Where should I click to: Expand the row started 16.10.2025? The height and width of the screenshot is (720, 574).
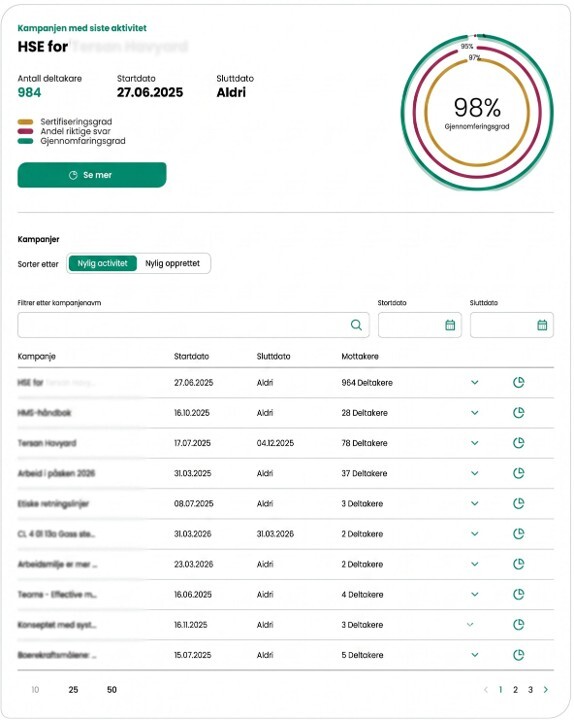[x=475, y=413]
